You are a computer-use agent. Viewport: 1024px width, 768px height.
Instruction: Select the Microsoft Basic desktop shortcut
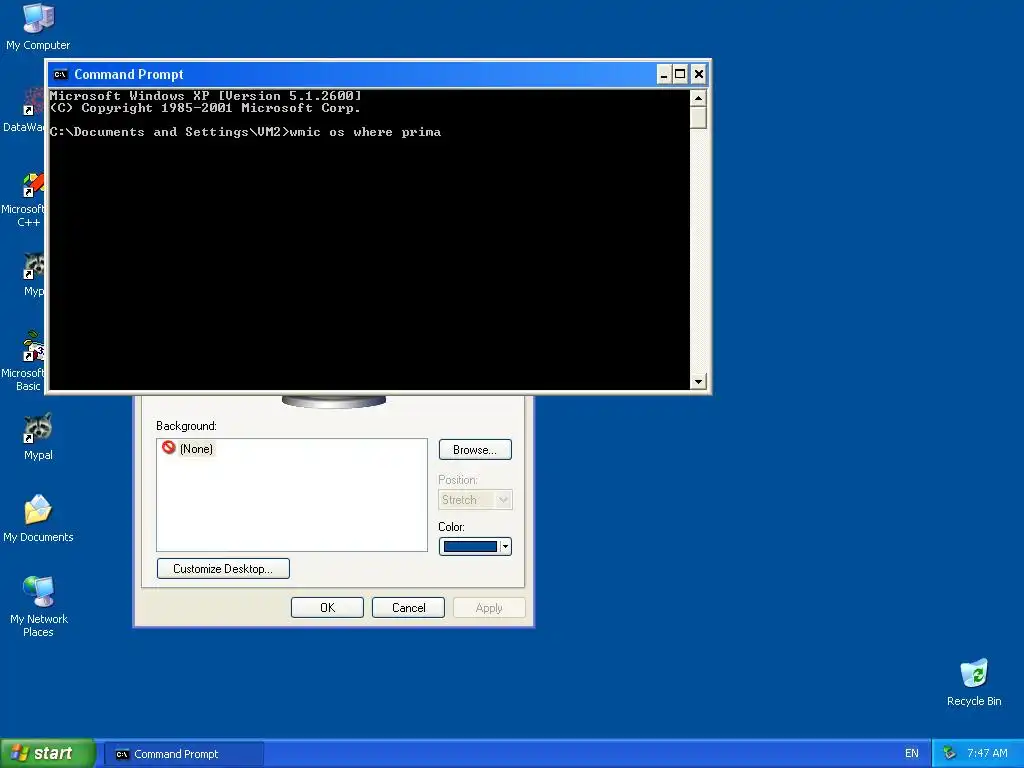click(x=23, y=361)
